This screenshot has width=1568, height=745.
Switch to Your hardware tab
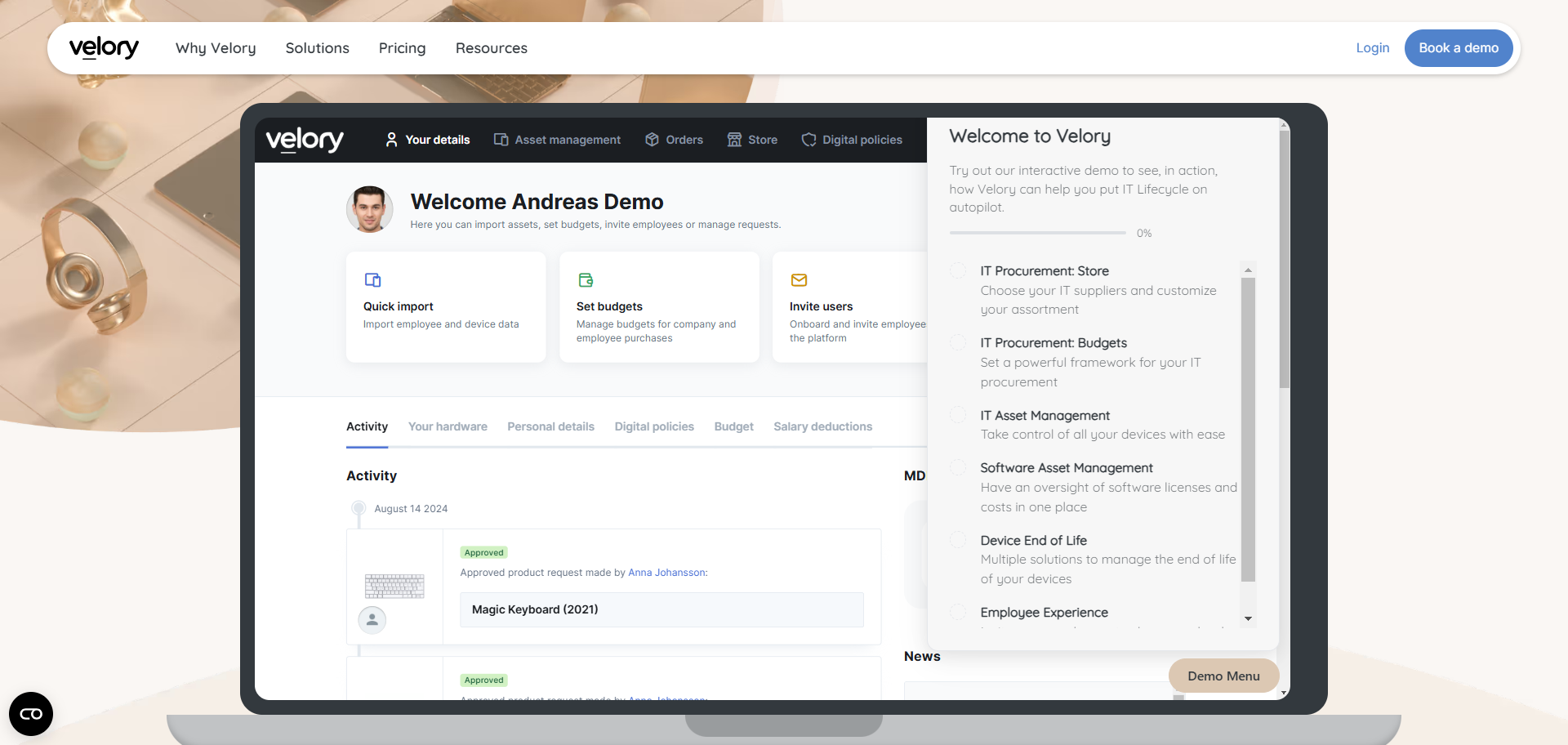pos(448,426)
